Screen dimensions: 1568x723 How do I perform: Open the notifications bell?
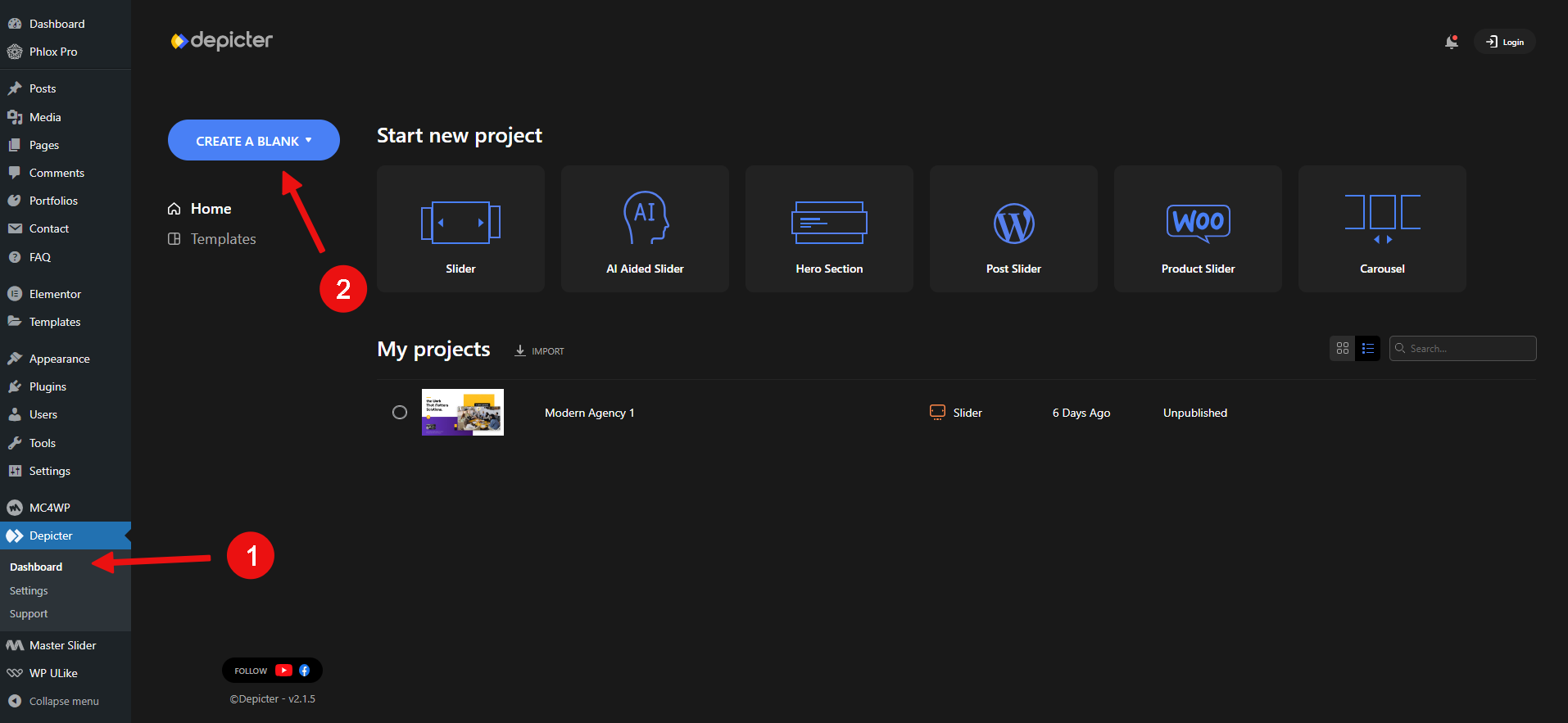tap(1451, 42)
